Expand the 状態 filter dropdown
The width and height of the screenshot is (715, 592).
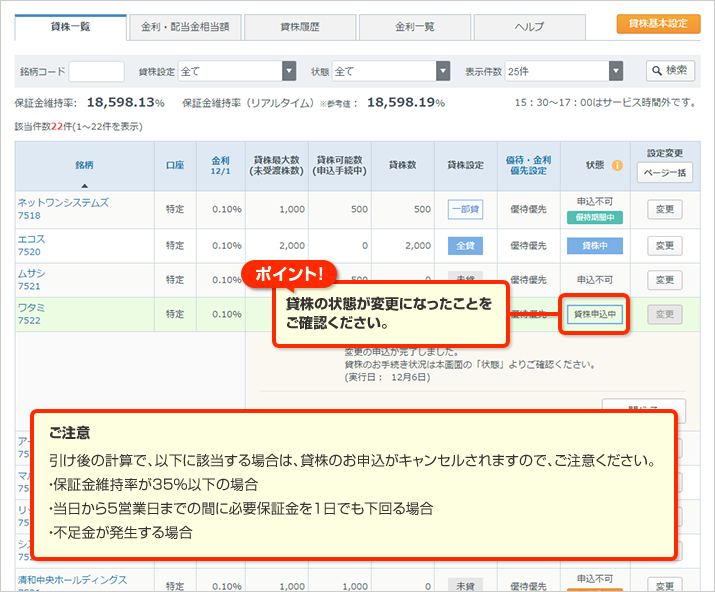(389, 72)
